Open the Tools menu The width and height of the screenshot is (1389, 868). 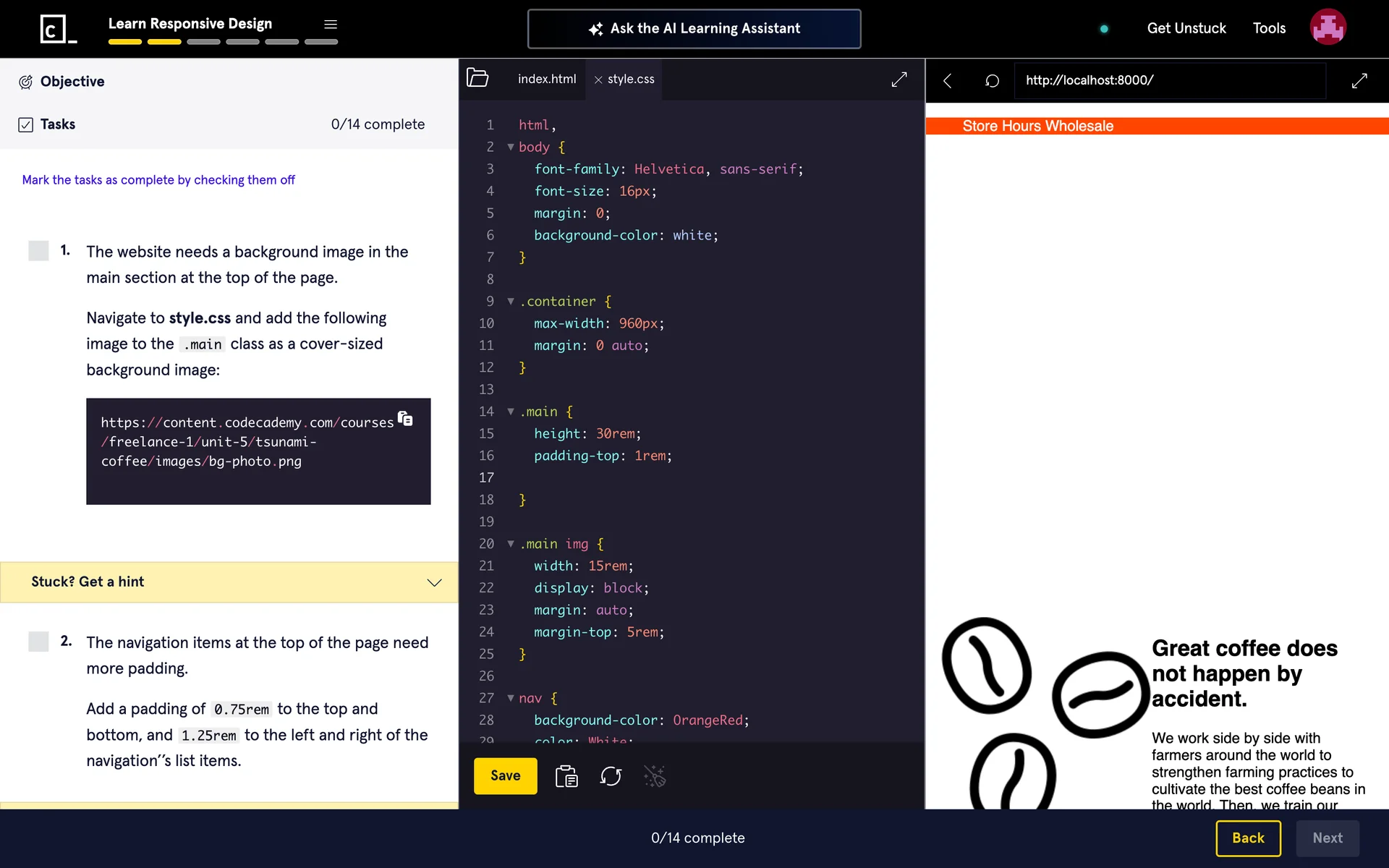click(1269, 28)
